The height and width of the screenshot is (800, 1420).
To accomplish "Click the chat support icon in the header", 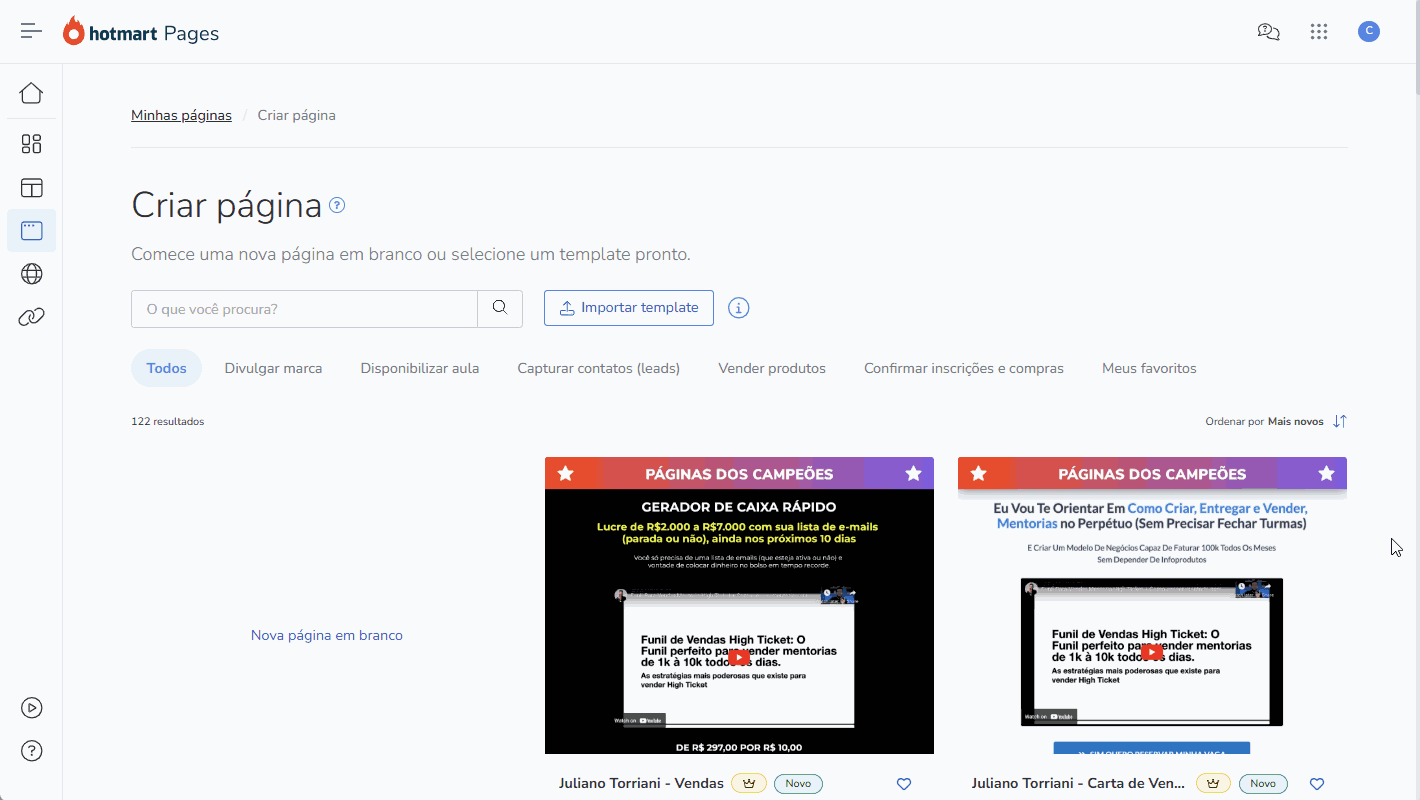I will (1268, 31).
